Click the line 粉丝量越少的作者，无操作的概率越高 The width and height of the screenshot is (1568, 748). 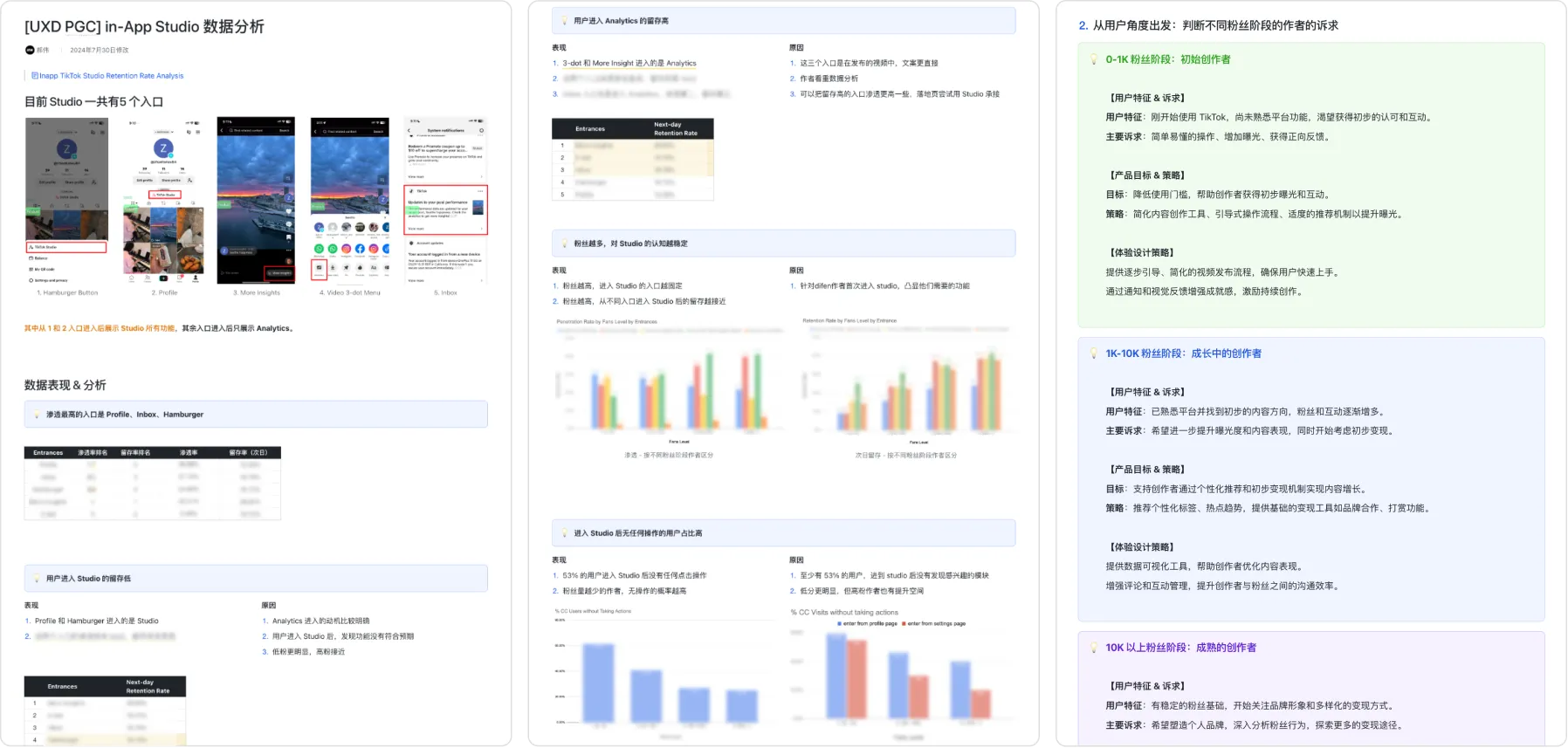click(624, 592)
